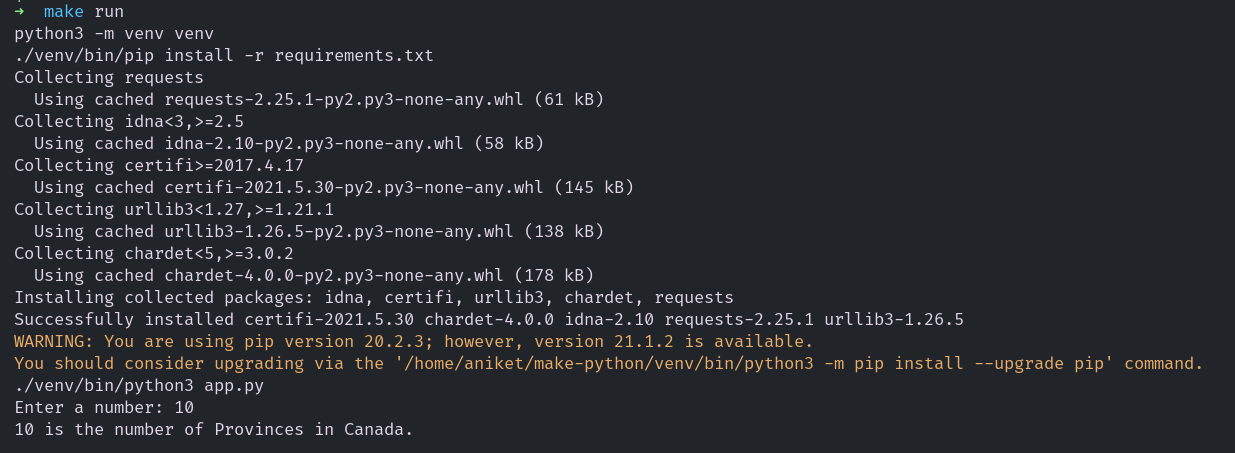Click the "Collecting urllib3<1.27,>=1.21.1" line

pyautogui.click(x=173, y=209)
